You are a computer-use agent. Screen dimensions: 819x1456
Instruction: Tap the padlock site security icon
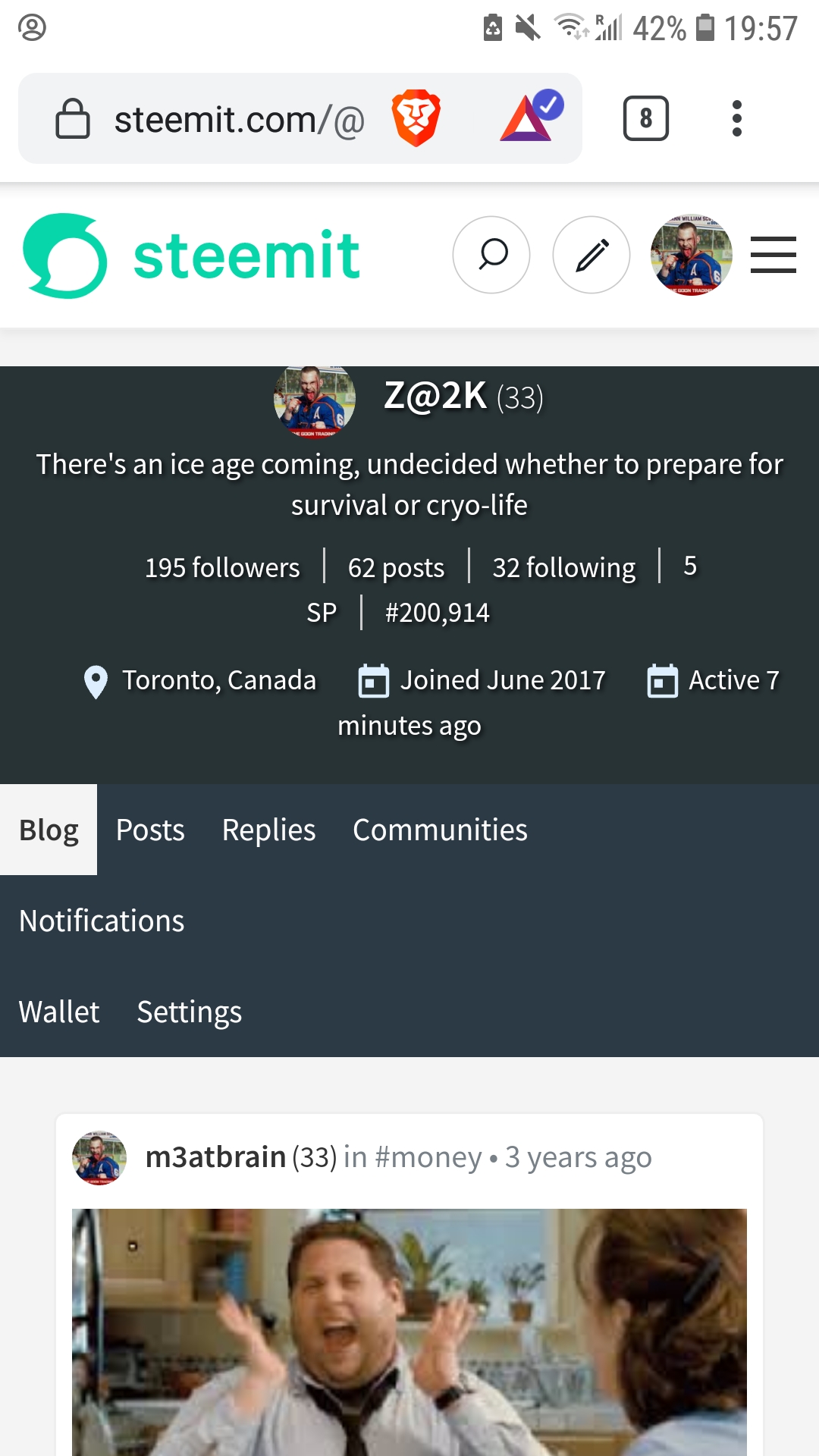(73, 118)
